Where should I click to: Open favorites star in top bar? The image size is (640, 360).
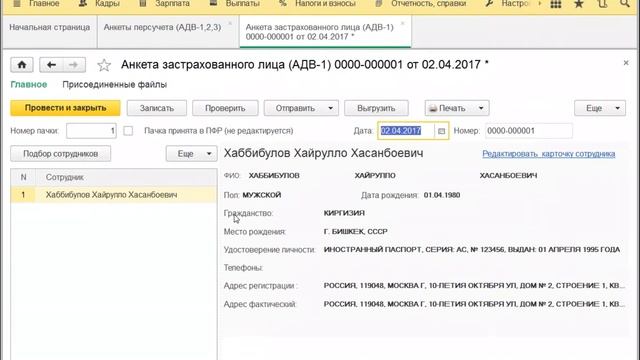(579, 4)
